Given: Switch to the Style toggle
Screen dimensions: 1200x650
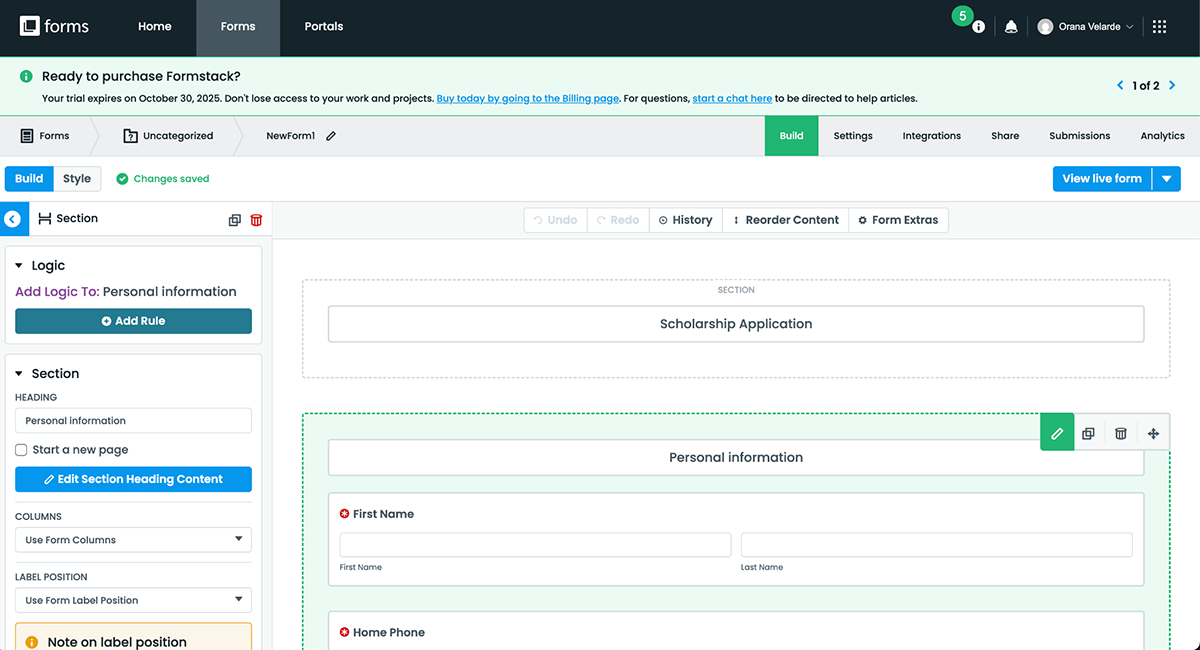Looking at the screenshot, I should pyautogui.click(x=77, y=179).
